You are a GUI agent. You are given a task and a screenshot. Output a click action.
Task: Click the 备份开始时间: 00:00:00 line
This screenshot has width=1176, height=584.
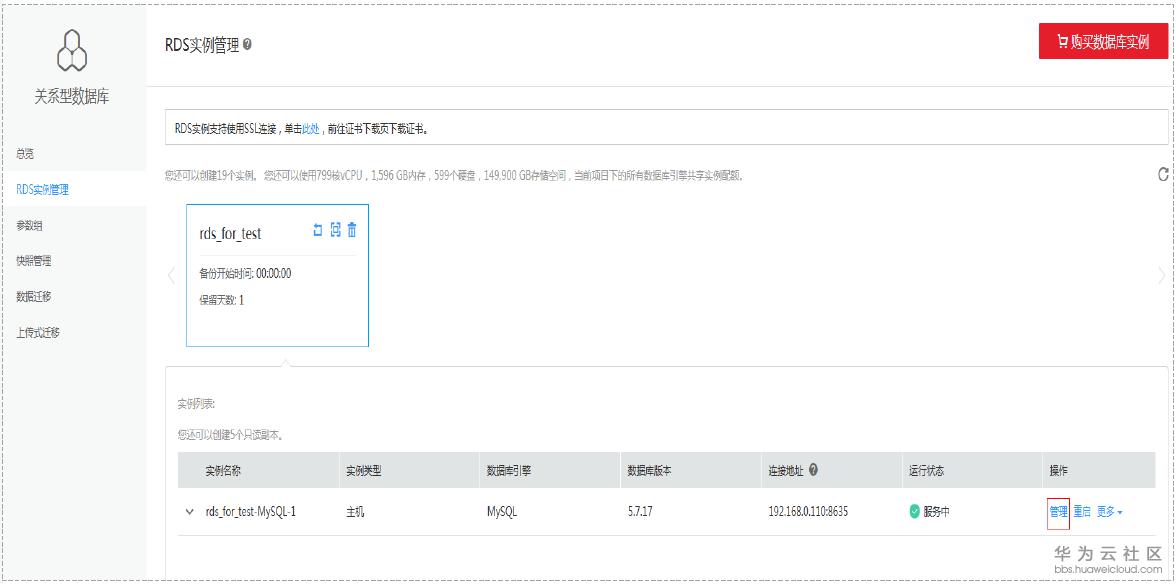pos(245,274)
